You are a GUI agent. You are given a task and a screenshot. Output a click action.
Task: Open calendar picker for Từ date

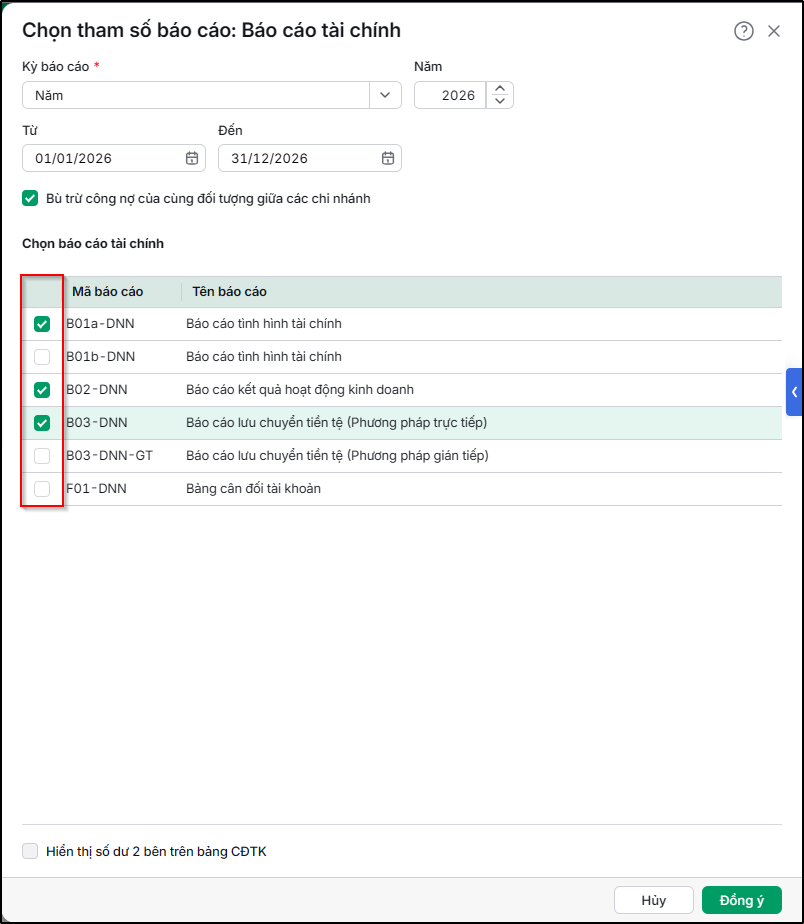(x=192, y=158)
